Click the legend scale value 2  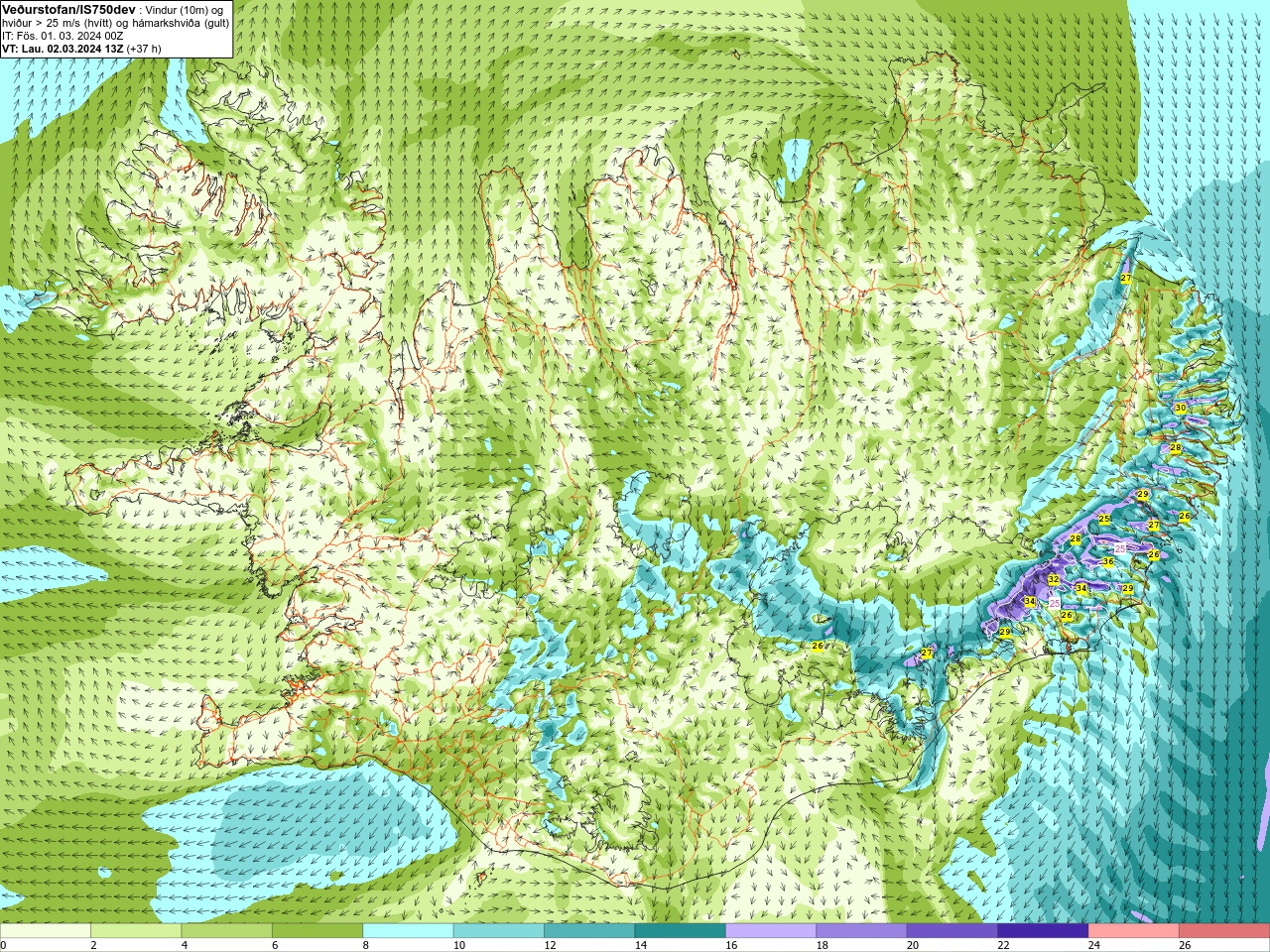click(93, 946)
